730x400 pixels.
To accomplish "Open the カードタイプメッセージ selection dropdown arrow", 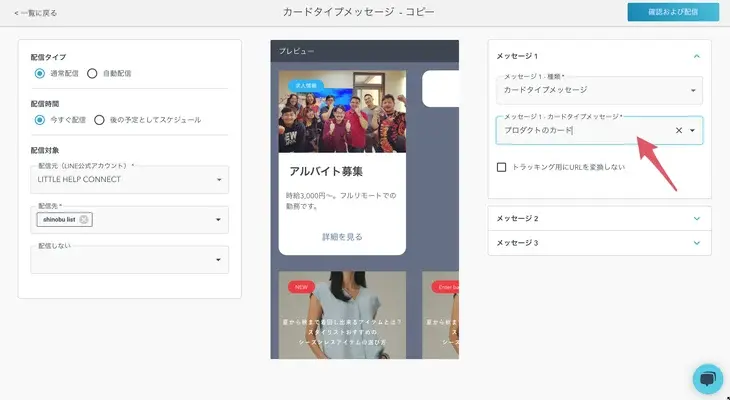I will (693, 130).
